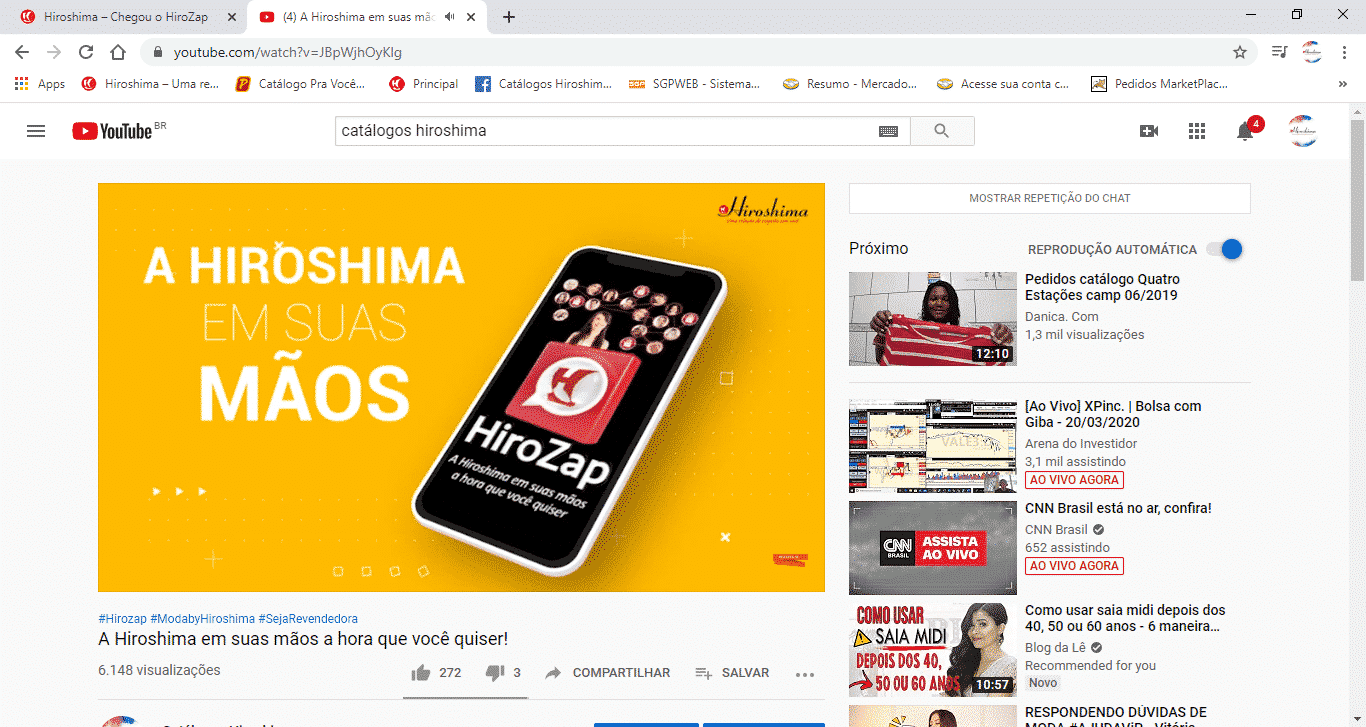Screen dimensions: 1366x727
Task: Open the SGPWEB - Sistema bookmark
Action: coord(694,84)
